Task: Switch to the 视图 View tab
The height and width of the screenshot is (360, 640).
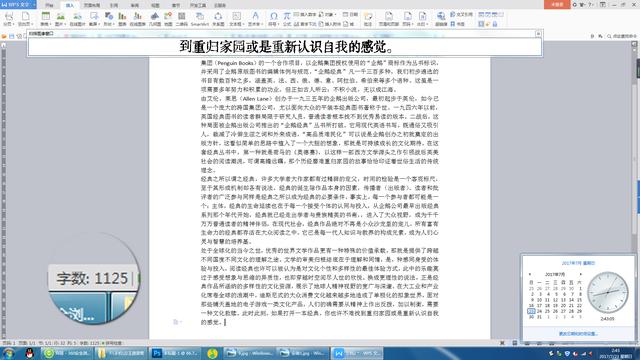Action: [x=155, y=5]
